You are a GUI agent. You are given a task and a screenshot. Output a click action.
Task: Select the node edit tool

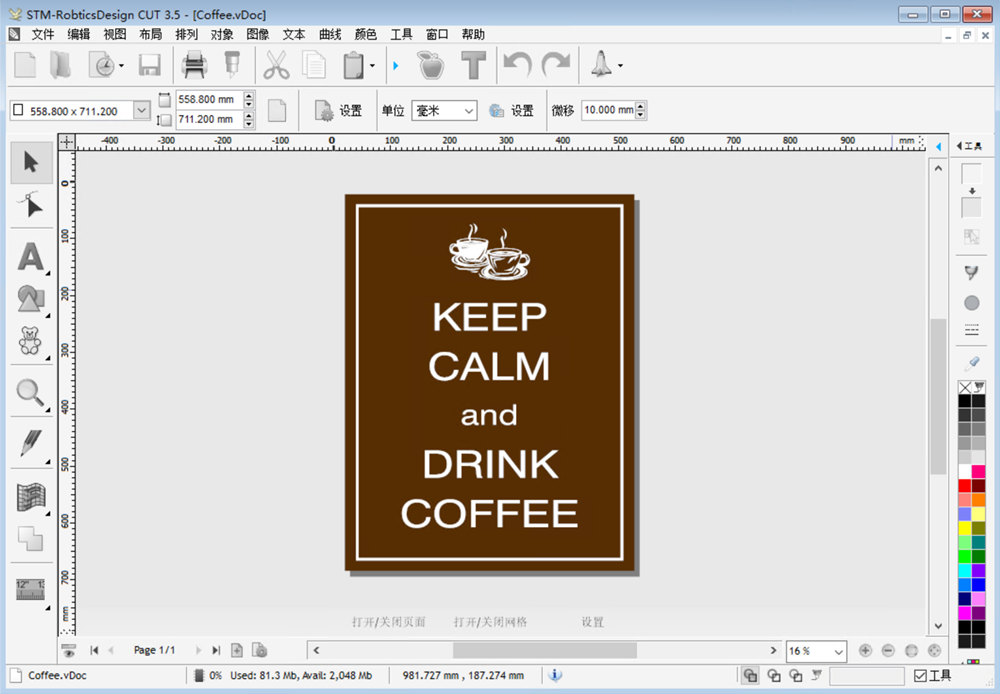pyautogui.click(x=31, y=205)
